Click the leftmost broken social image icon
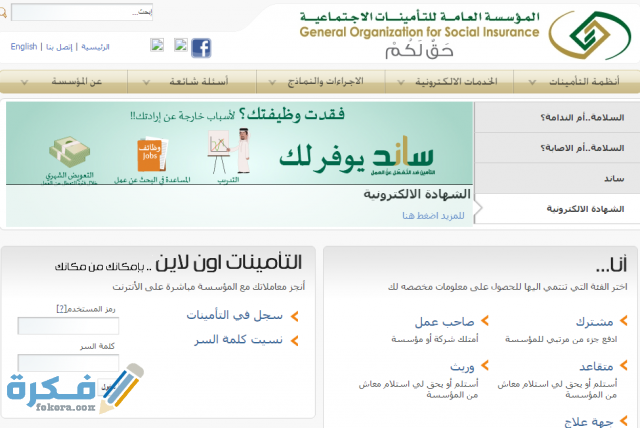 tap(157, 45)
